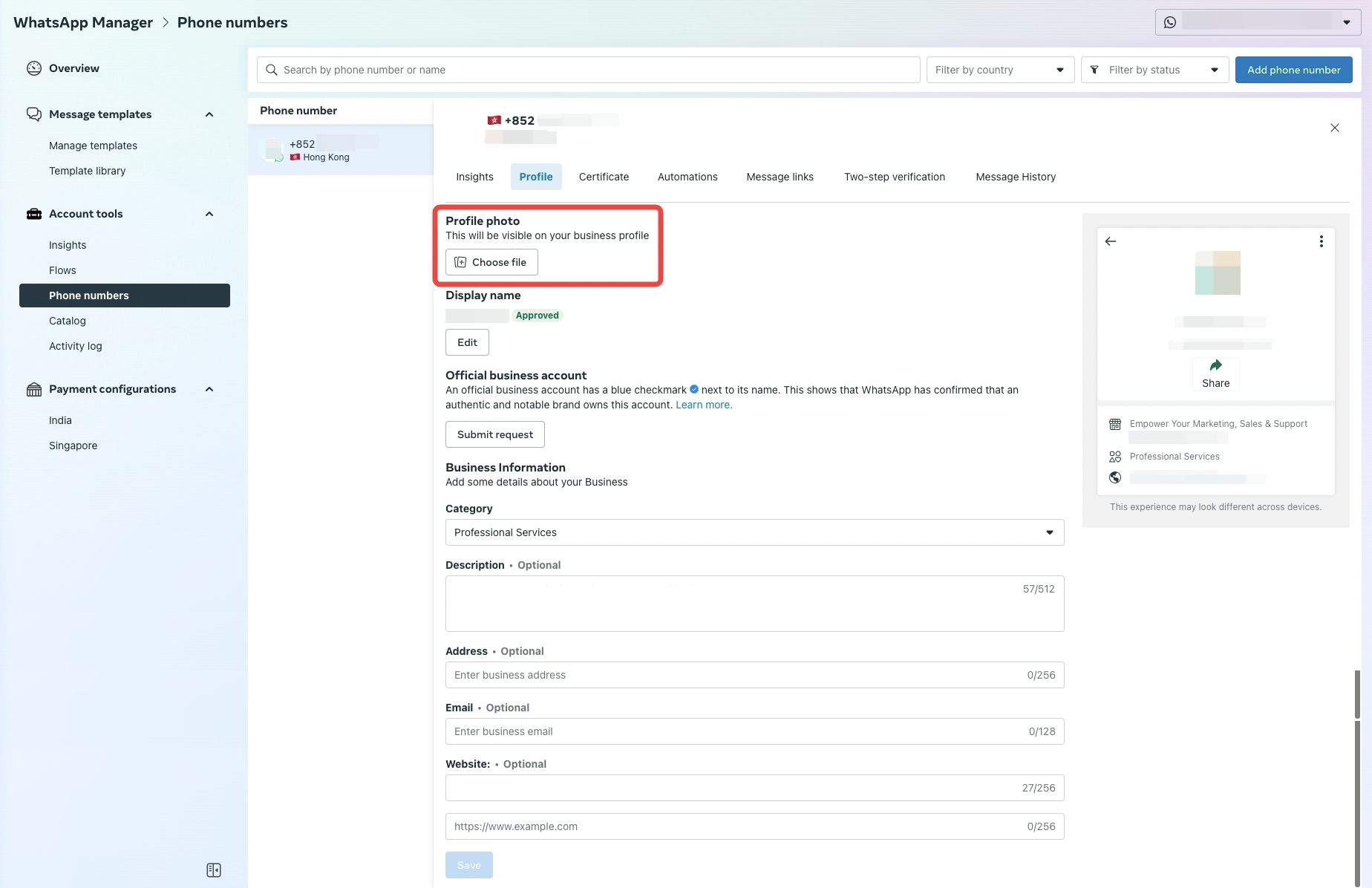Open the Certificate tab
The height and width of the screenshot is (888, 1372).
pyautogui.click(x=604, y=177)
